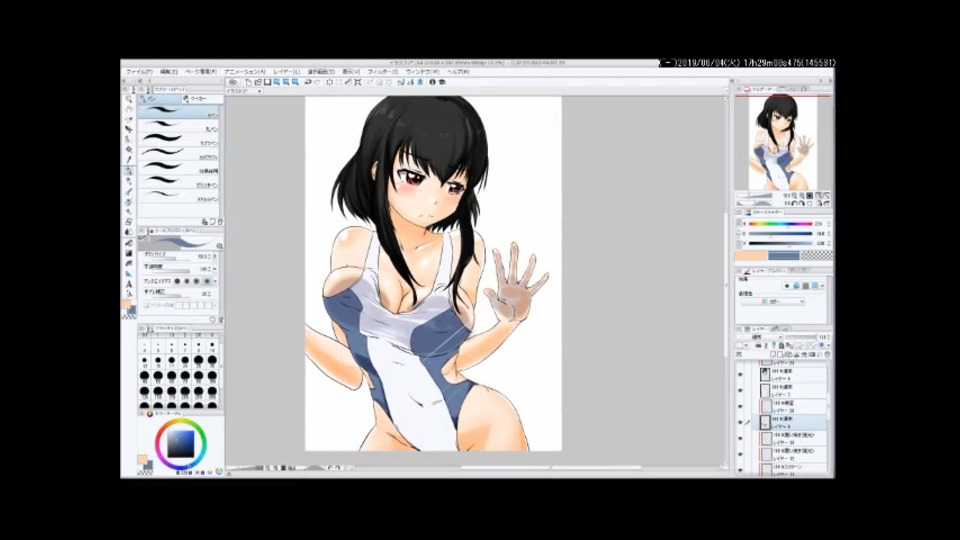Viewport: 960px width, 540px height.
Task: Click Rotate left icon in Navigator
Action: [x=795, y=203]
